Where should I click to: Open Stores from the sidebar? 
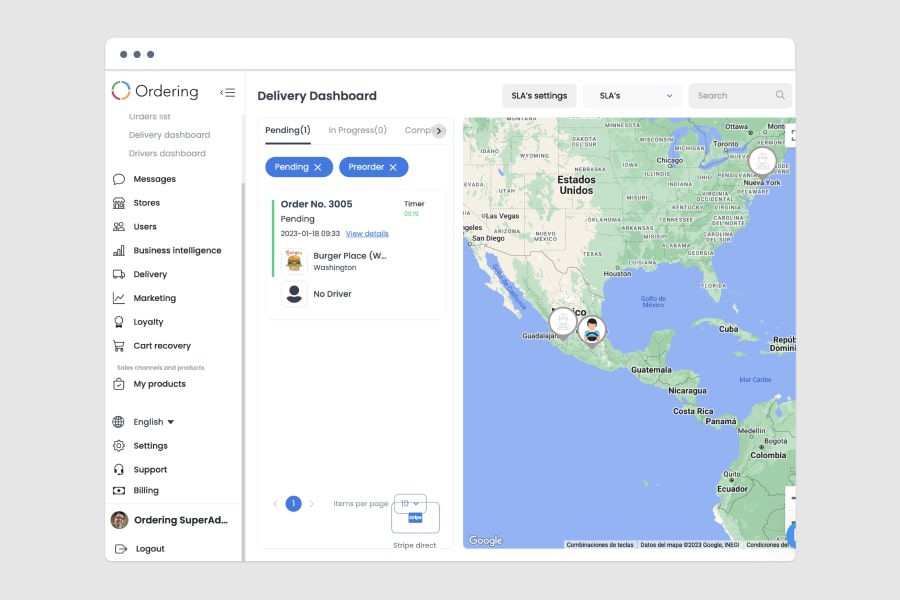pos(146,203)
